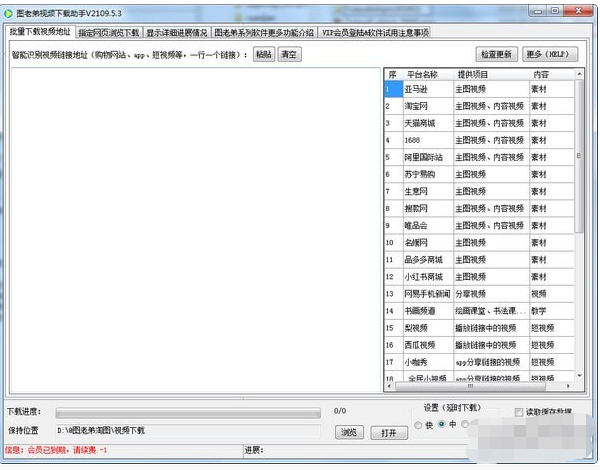Toggle the 读取缓存数据 checkbox
600x470 pixels.
(x=519, y=412)
